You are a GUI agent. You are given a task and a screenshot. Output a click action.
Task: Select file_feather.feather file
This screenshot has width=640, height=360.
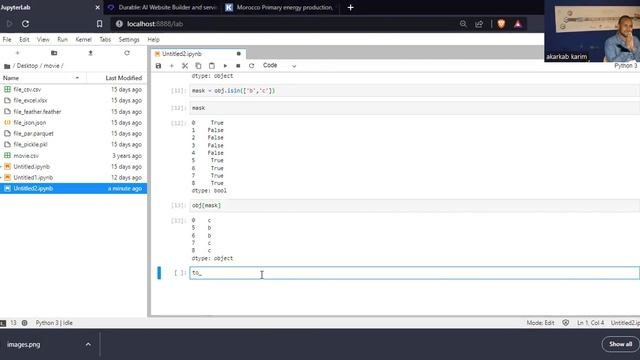(x=73, y=111)
